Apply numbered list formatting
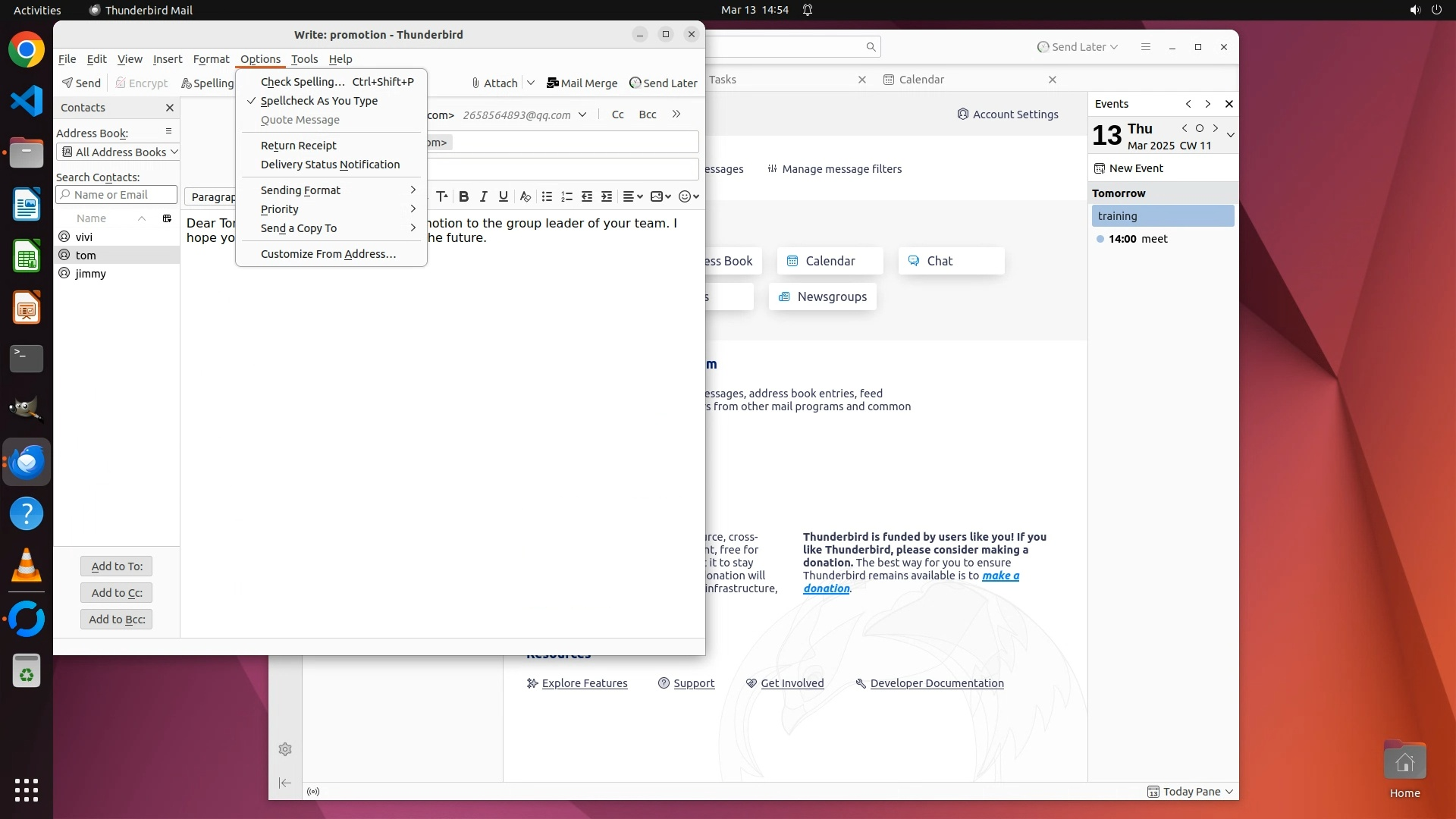Screen dimensions: 1456x819 [566, 196]
